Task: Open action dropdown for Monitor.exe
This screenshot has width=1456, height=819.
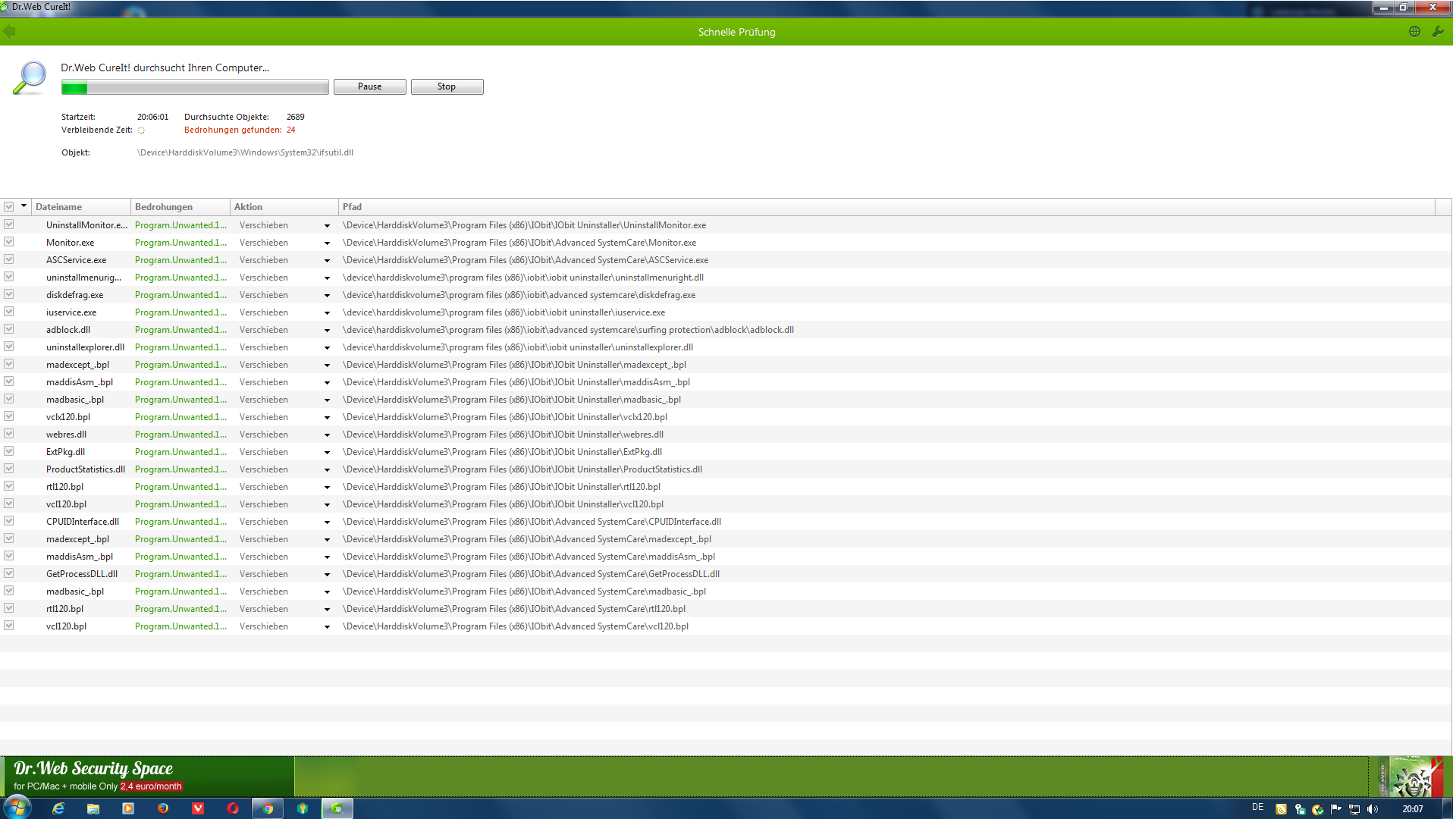Action: pos(327,243)
